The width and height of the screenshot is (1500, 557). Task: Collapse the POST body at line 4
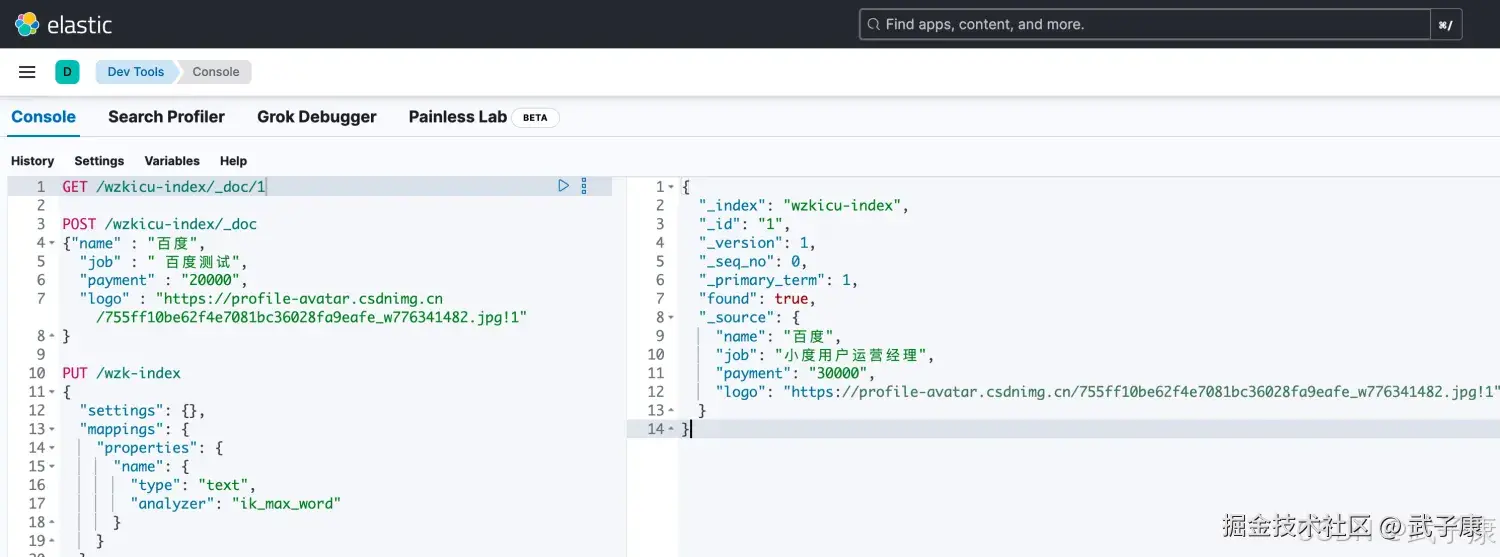pos(51,243)
